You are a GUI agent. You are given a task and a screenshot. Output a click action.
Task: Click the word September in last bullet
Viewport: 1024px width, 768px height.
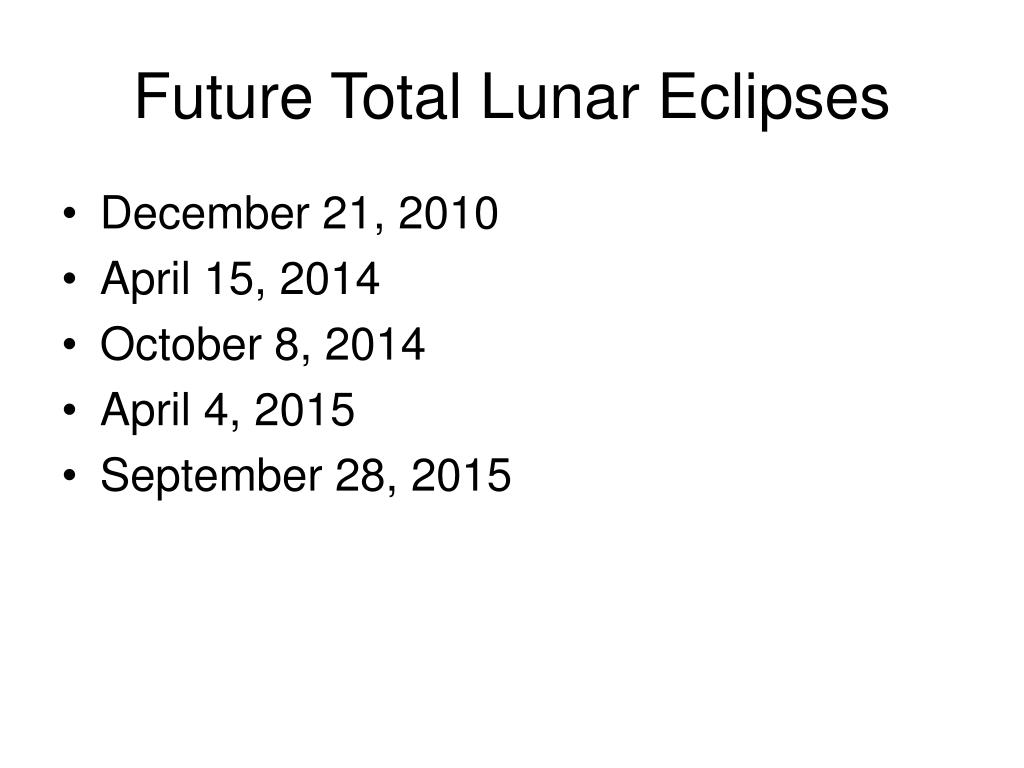(212, 477)
